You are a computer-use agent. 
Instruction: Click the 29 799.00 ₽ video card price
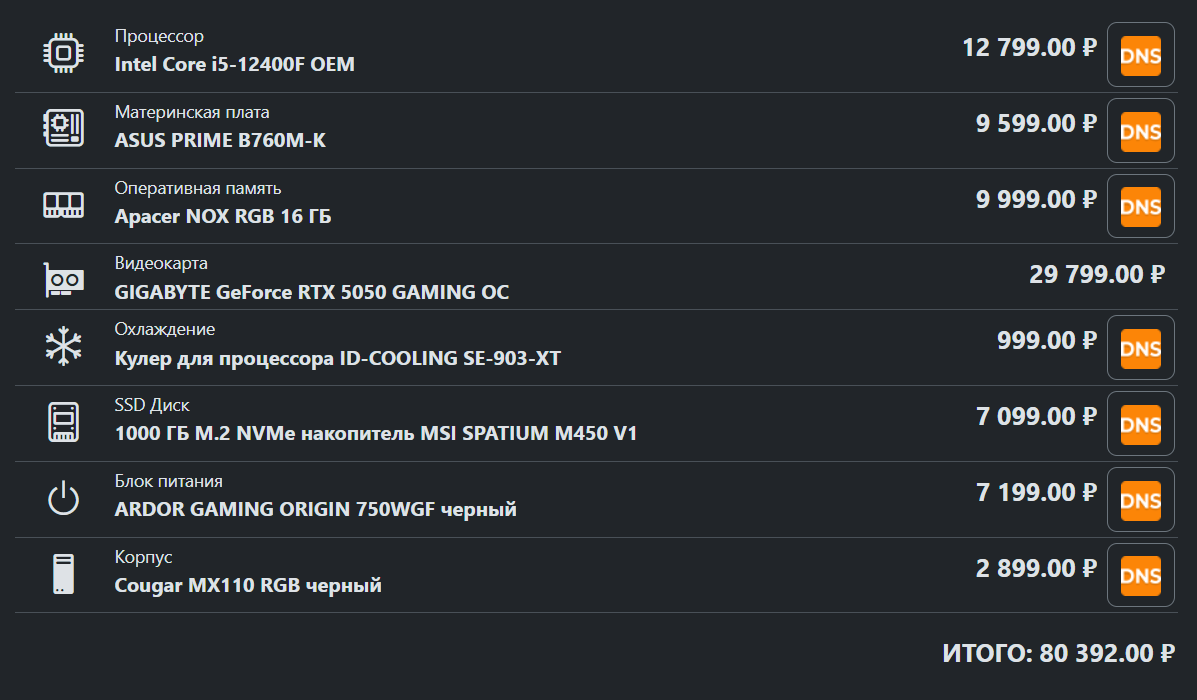1097,274
